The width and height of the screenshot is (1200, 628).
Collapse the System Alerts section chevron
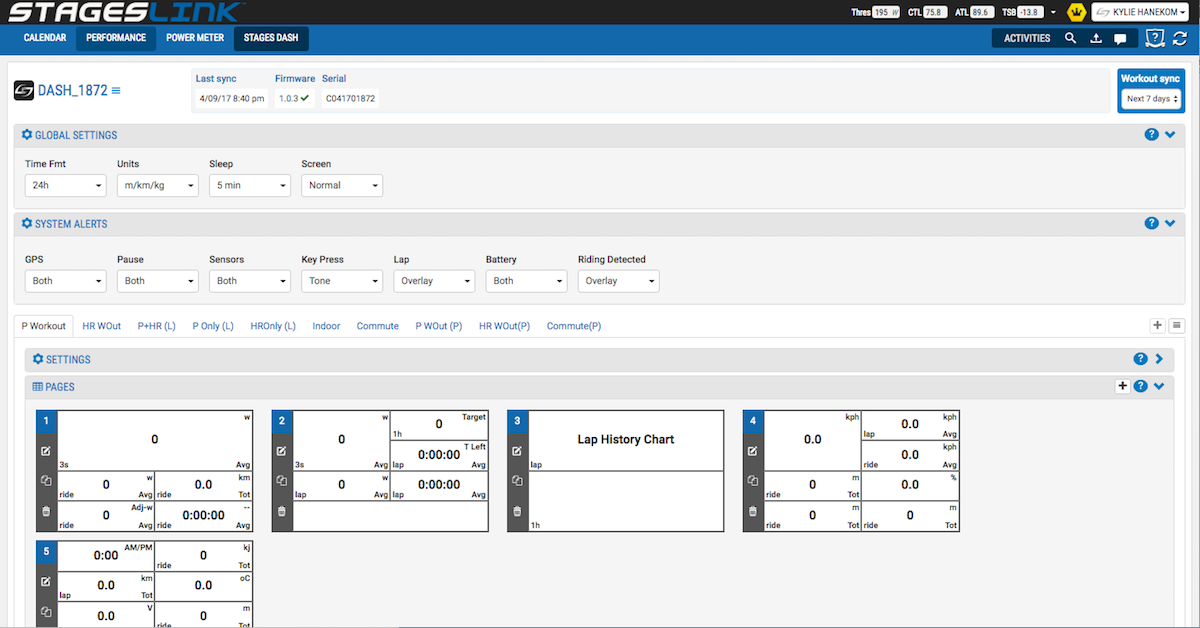1170,223
